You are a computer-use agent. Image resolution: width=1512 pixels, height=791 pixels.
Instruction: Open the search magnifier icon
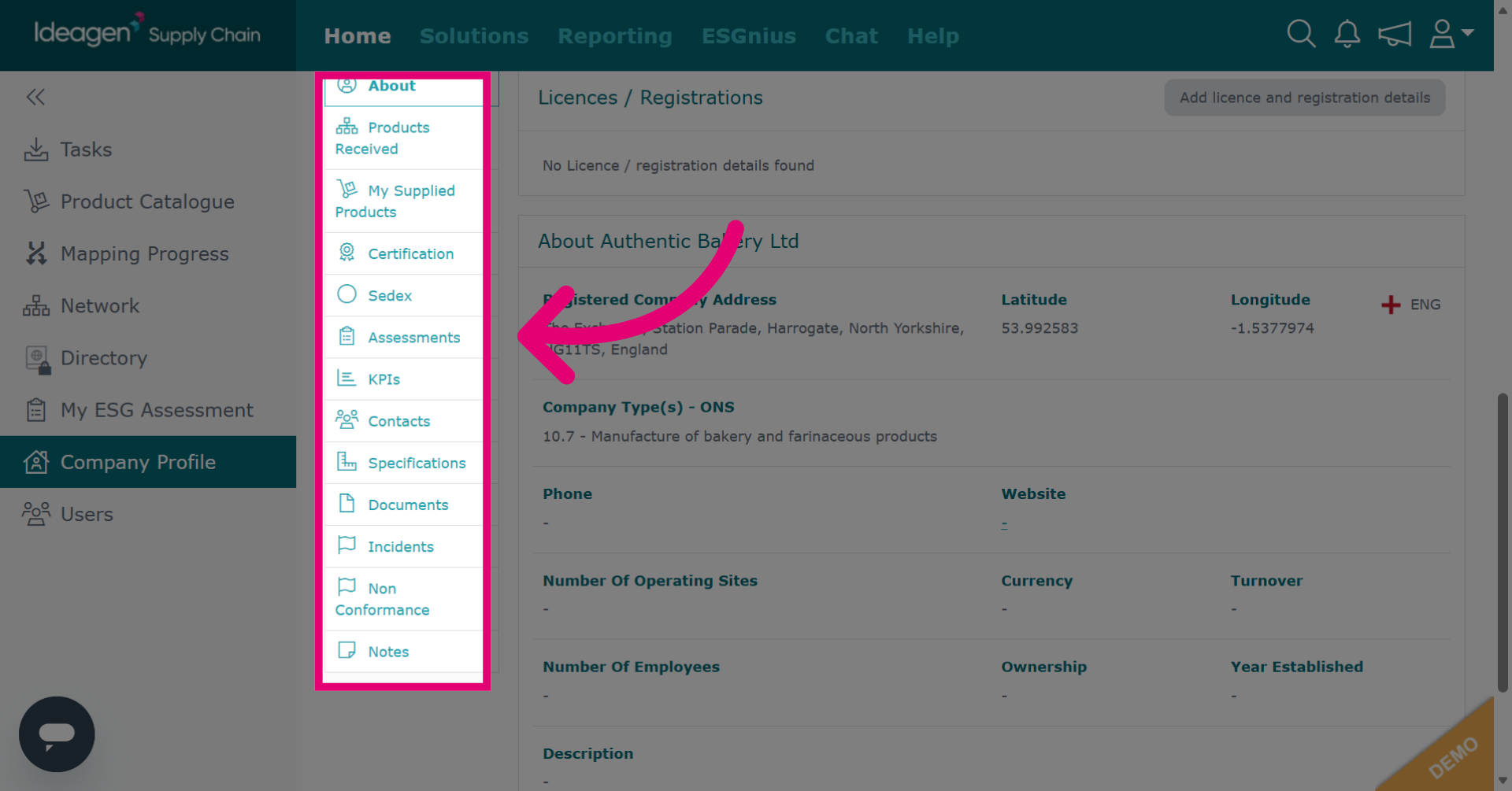(1301, 34)
